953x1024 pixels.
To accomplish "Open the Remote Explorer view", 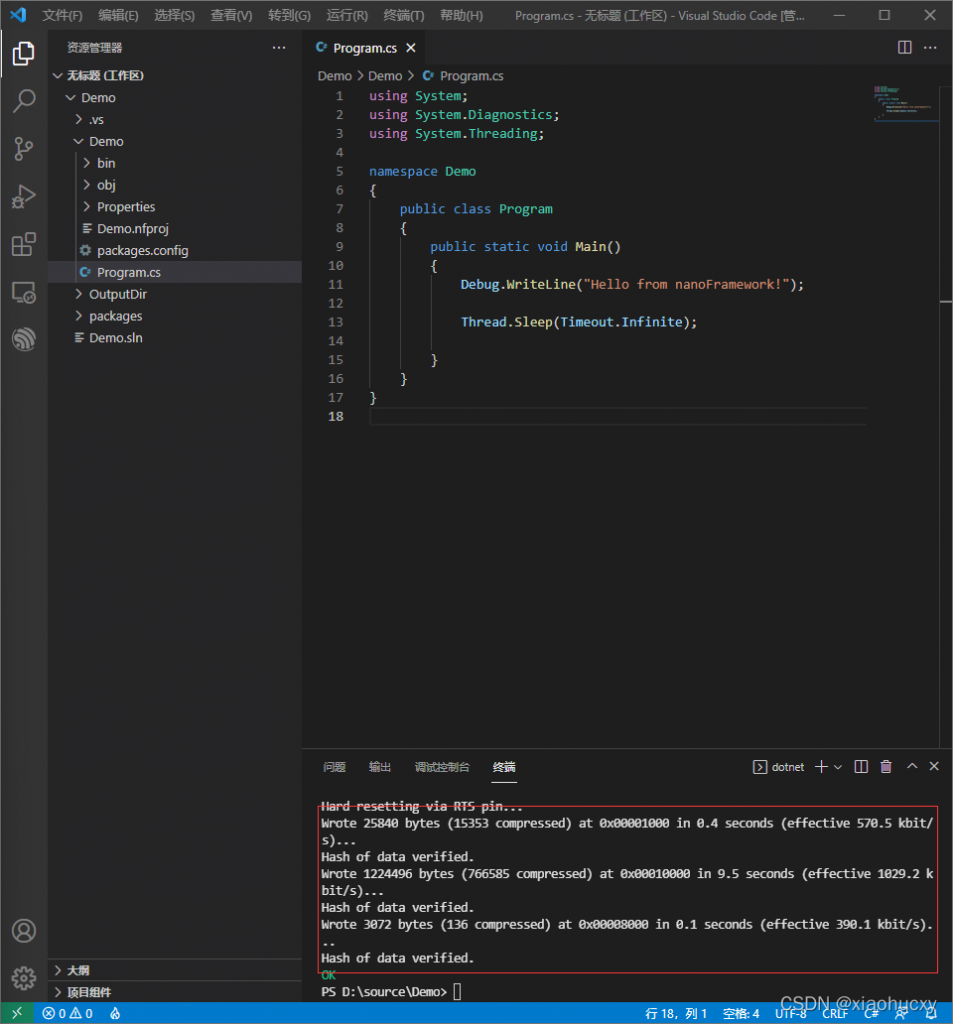I will click(x=24, y=293).
